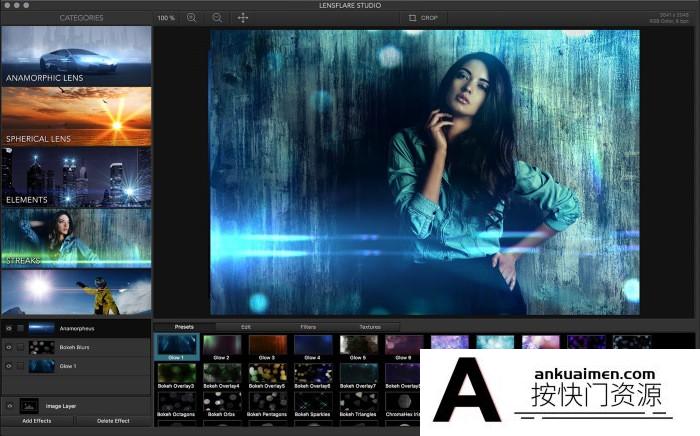The width and height of the screenshot is (700, 436).
Task: Open the Elements category
Action: 76,178
